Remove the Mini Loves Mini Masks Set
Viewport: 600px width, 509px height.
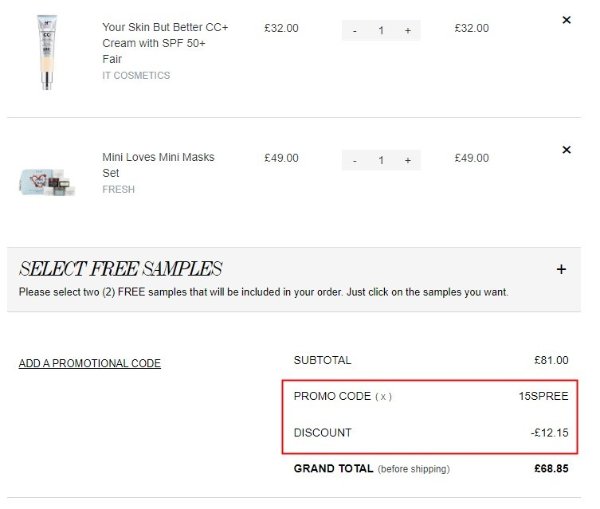coord(566,150)
